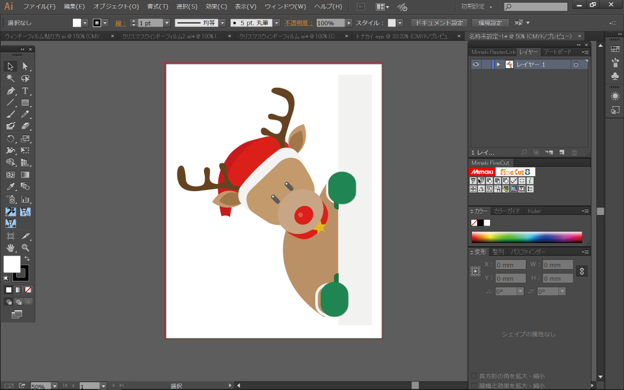The image size is (624, 390).
Task: Swap fill and stroke colors
Action: click(27, 259)
